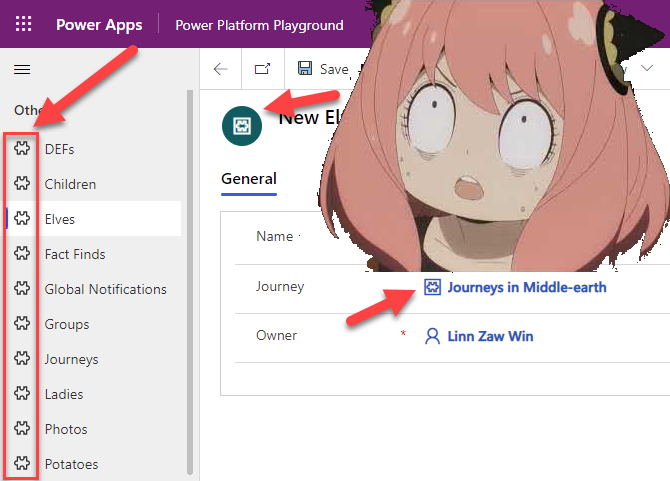The height and width of the screenshot is (481, 670).
Task: Open the Potatoes navigation item
Action: tap(93, 464)
